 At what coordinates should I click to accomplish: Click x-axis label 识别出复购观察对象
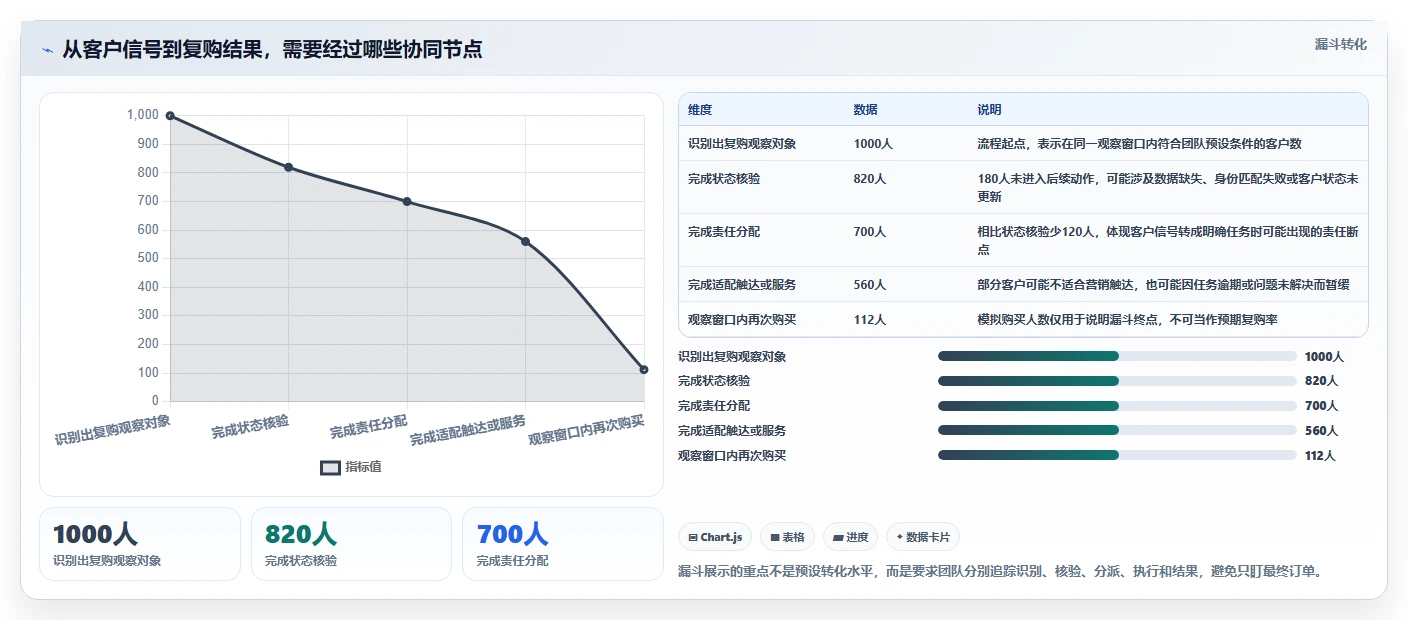pyautogui.click(x=113, y=430)
